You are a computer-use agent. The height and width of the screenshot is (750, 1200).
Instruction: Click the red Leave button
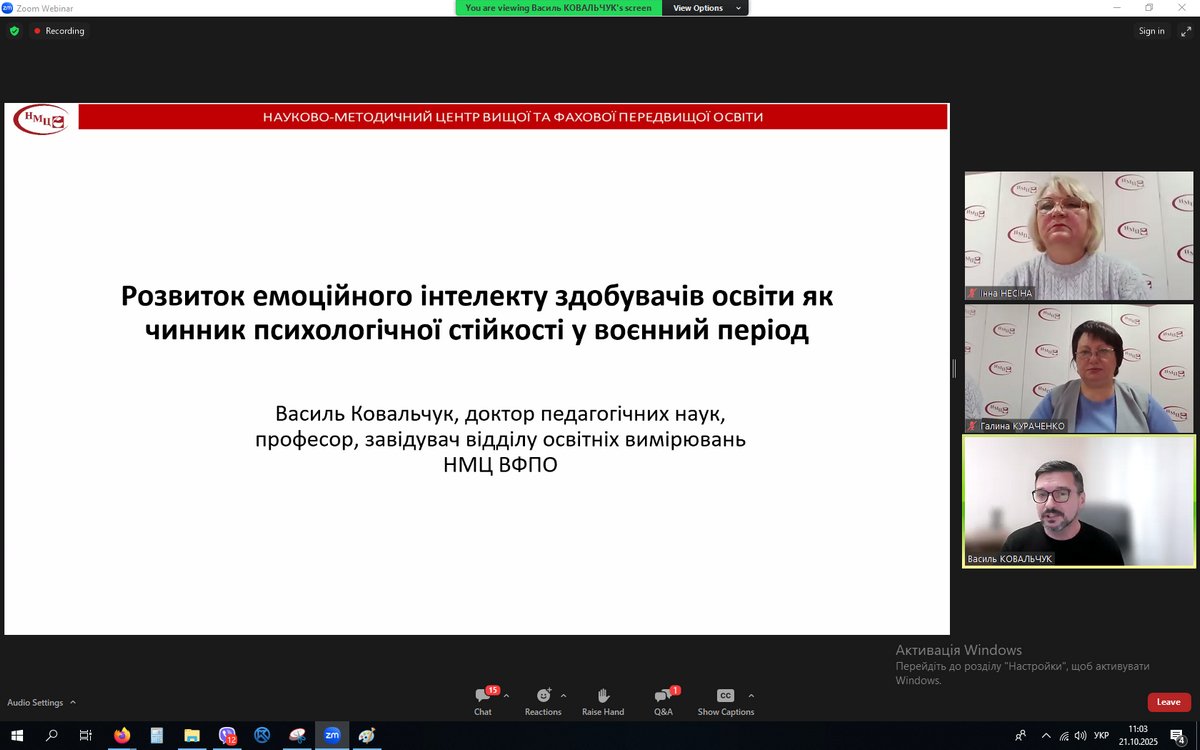1168,702
